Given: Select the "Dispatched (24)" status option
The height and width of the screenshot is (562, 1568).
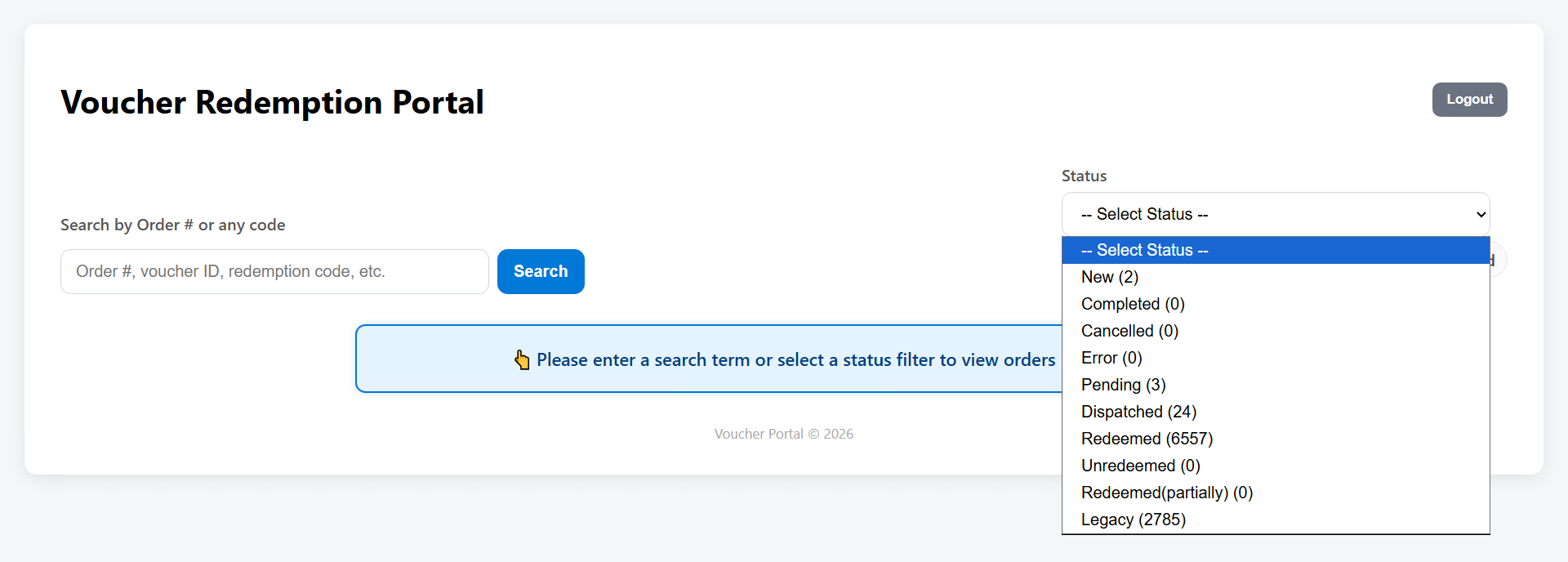Looking at the screenshot, I should tap(1138, 412).
